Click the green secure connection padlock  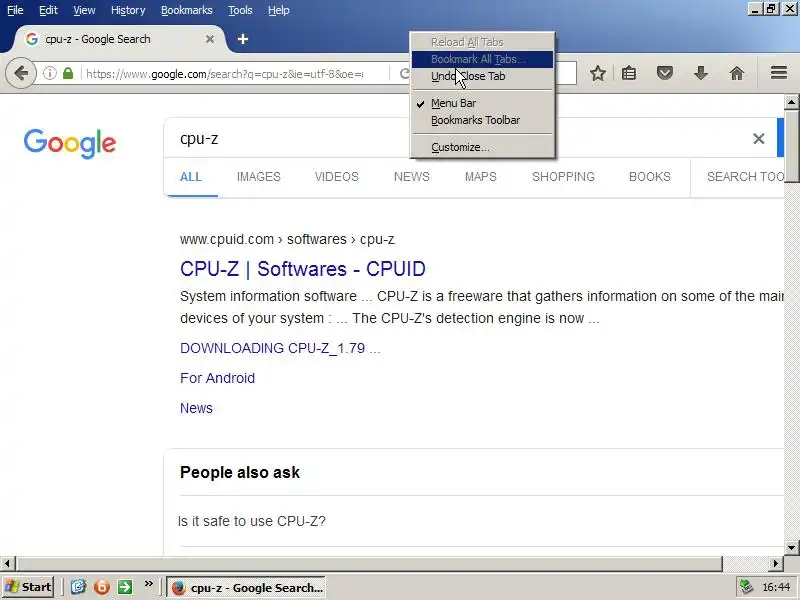[68, 73]
